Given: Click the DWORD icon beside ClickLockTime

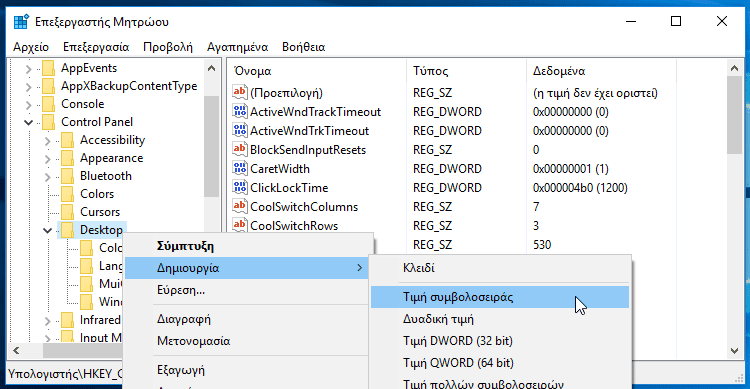Looking at the screenshot, I should coord(240,188).
